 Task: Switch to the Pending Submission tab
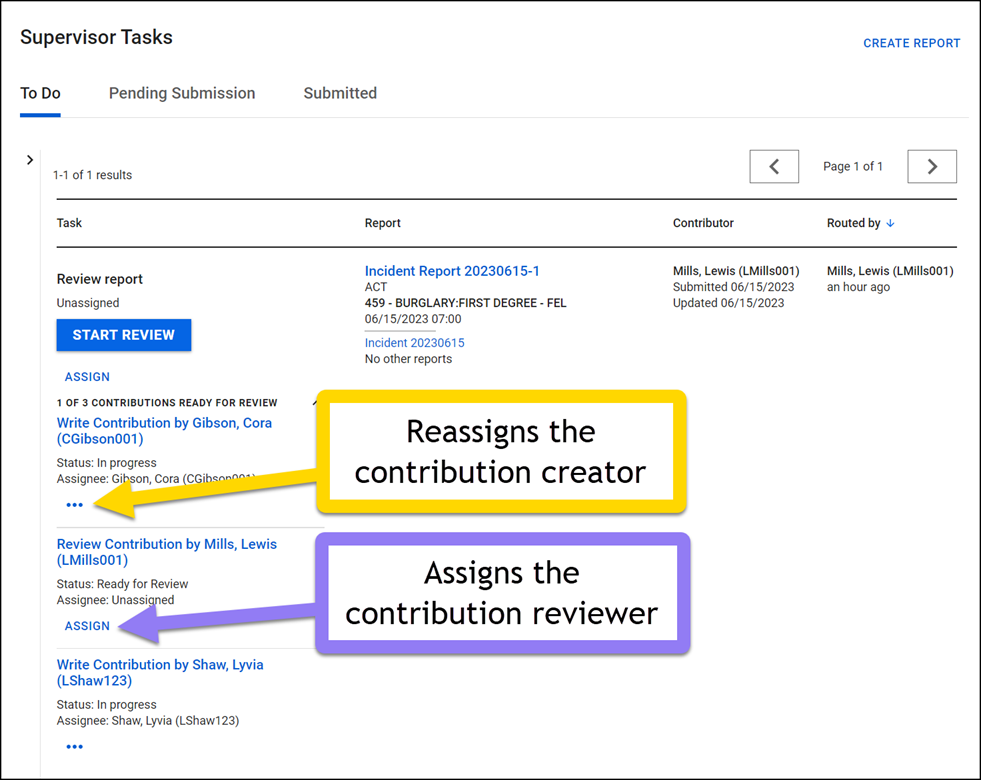tap(181, 93)
